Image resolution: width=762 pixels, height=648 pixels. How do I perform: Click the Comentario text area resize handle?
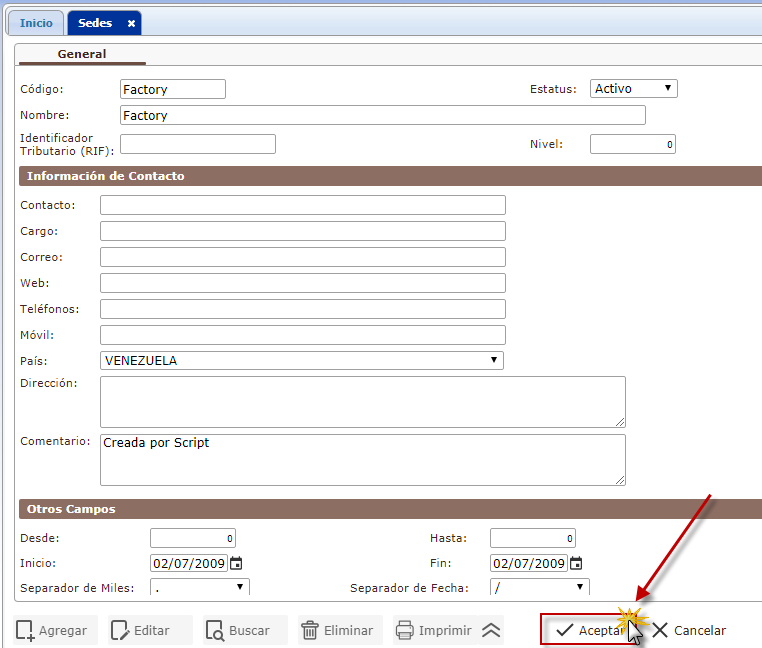click(620, 480)
